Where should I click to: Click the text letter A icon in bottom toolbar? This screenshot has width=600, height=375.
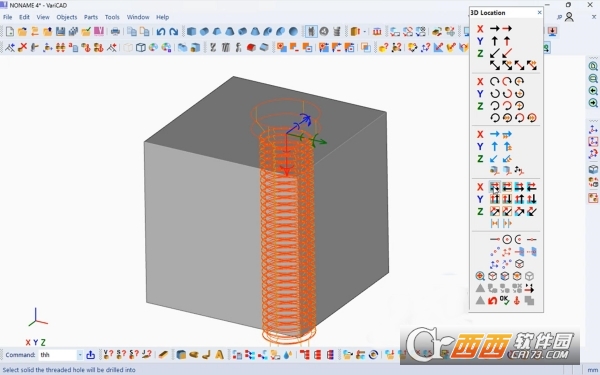[219, 355]
